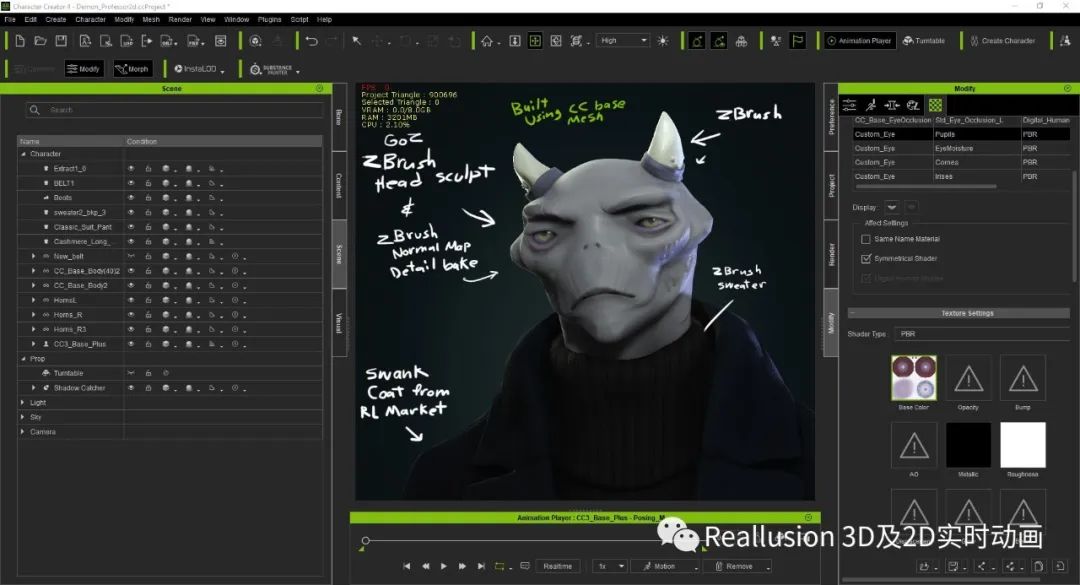Click the Motion button in Animation Player
Viewport: 1080px width, 585px height.
[666, 566]
